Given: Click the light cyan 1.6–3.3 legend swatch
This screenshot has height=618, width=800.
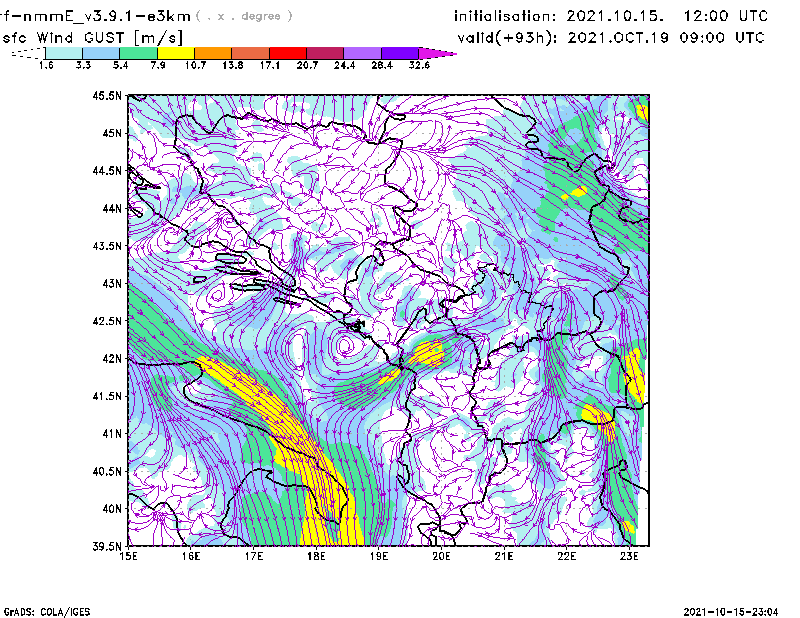Looking at the screenshot, I should pyautogui.click(x=64, y=53).
